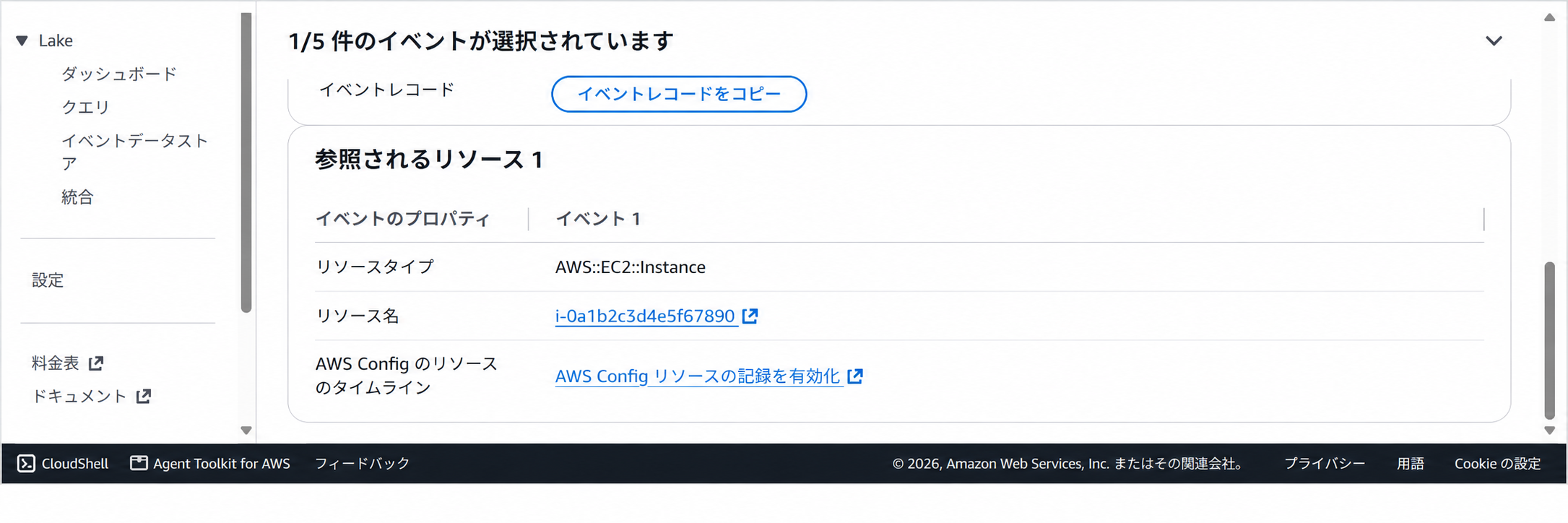Click down arrow of sidebar scrollbar
Viewport: 1568px width, 523px height.
coord(246,431)
